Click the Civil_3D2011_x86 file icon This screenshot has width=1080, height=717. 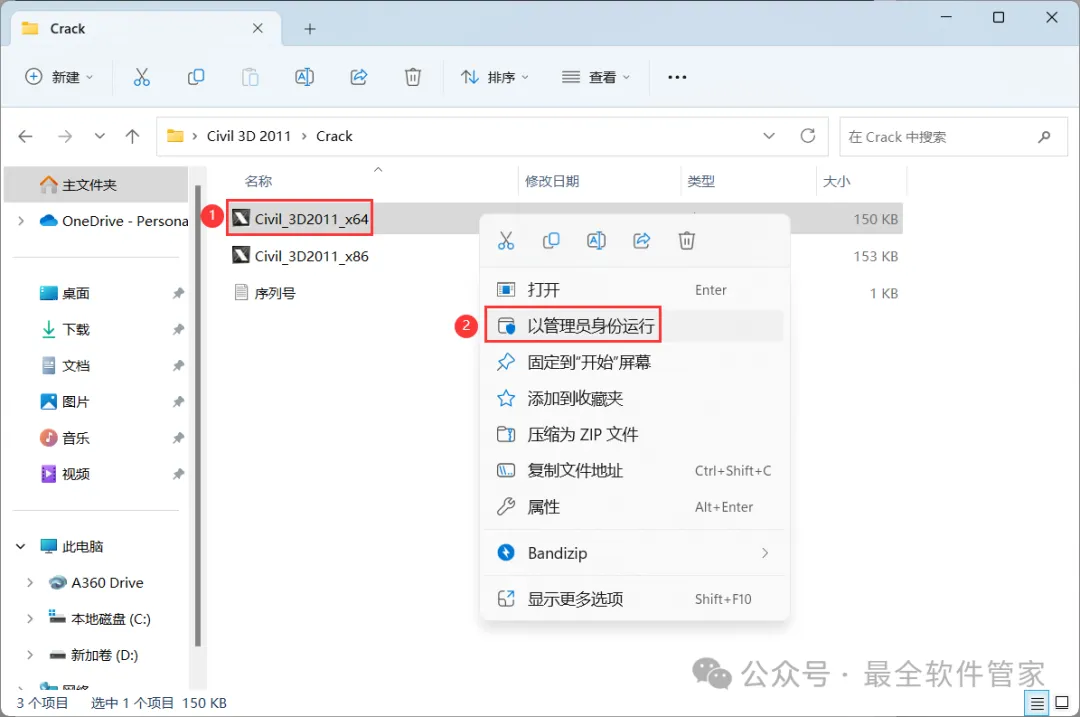tap(240, 256)
